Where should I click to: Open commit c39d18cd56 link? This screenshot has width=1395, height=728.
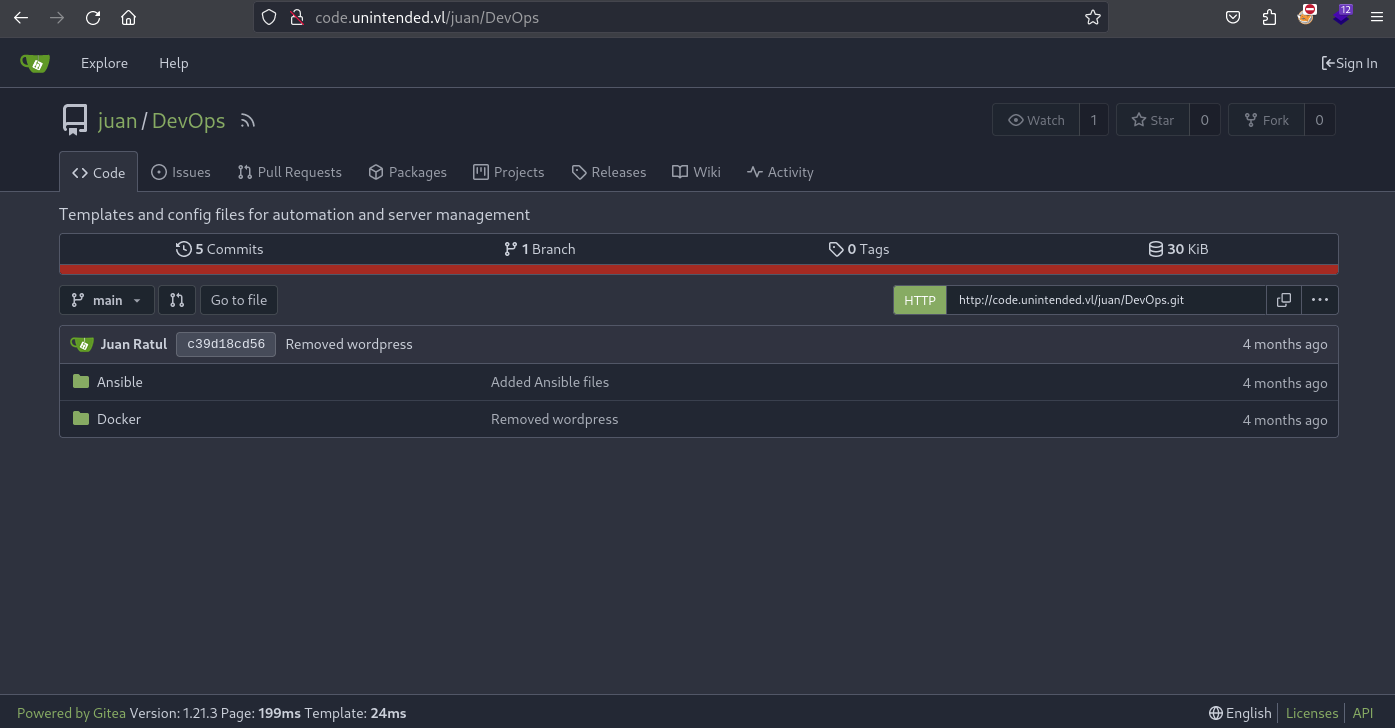[226, 344]
